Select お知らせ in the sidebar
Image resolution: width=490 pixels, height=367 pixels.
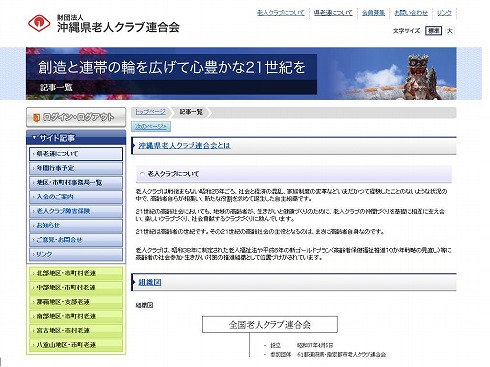tap(76, 225)
